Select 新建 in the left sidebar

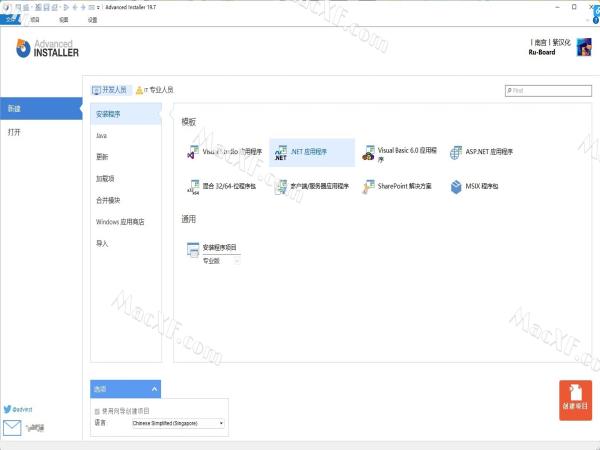tap(41, 109)
